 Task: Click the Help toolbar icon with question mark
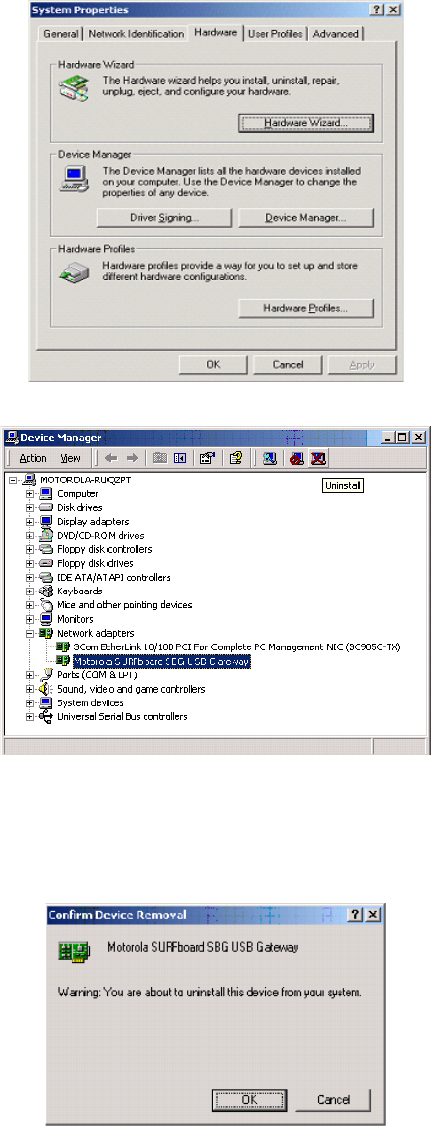[235, 457]
